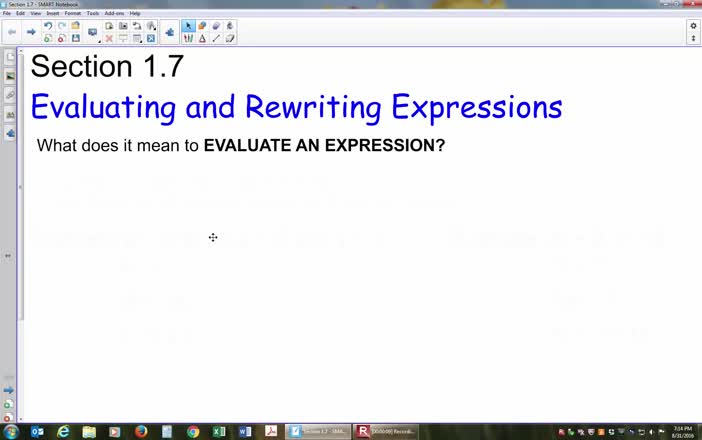Open the Add-ons menu
The image size is (702, 440).
114,13
